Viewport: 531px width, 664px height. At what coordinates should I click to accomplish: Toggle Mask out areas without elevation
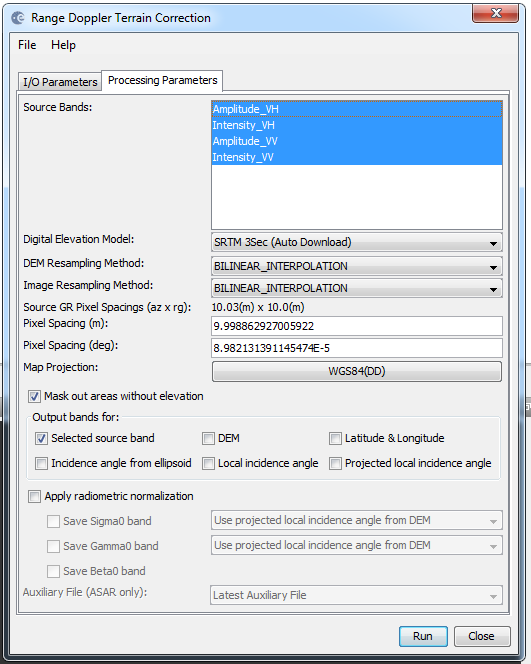[34, 397]
